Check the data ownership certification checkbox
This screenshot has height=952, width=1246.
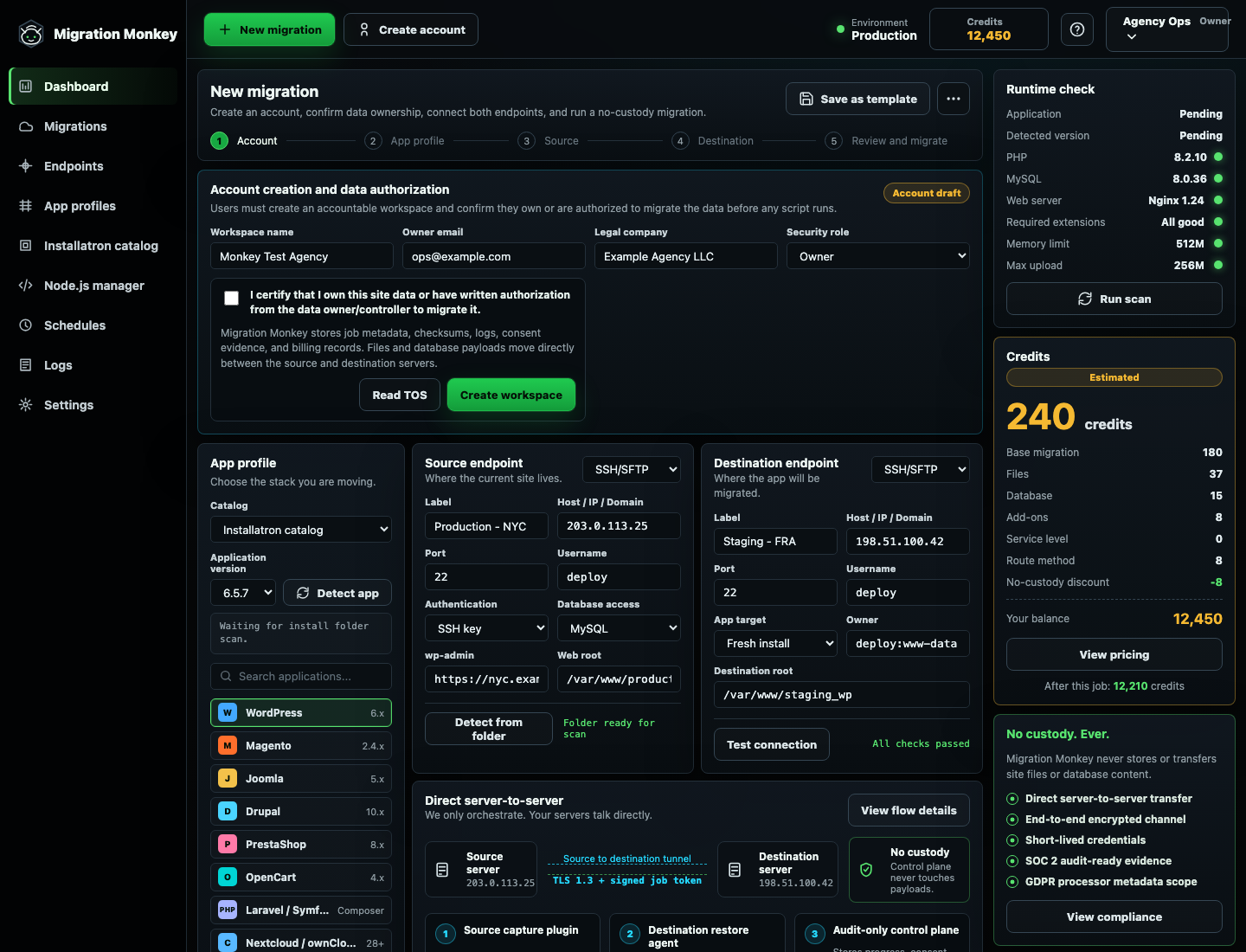(x=231, y=298)
